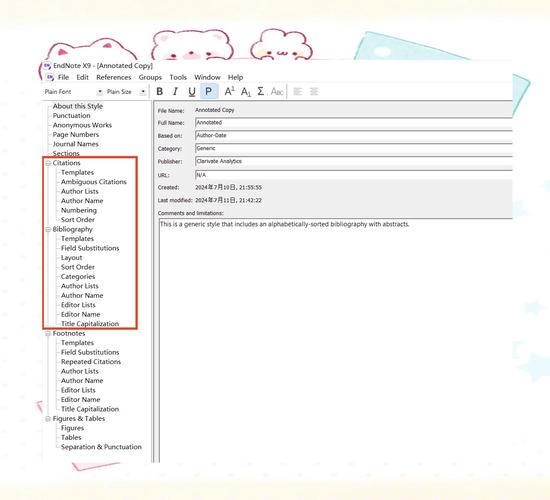550x500 pixels.
Task: Open Templates under Citations
Action: (x=78, y=172)
